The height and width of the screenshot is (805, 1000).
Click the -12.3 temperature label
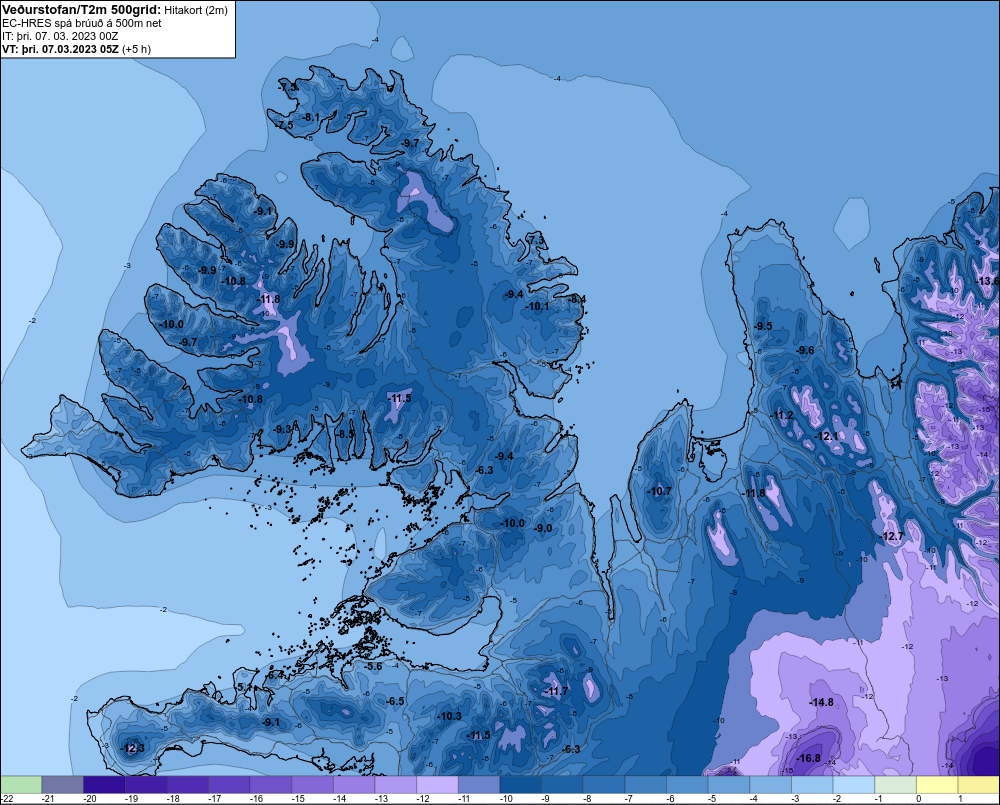coord(132,748)
